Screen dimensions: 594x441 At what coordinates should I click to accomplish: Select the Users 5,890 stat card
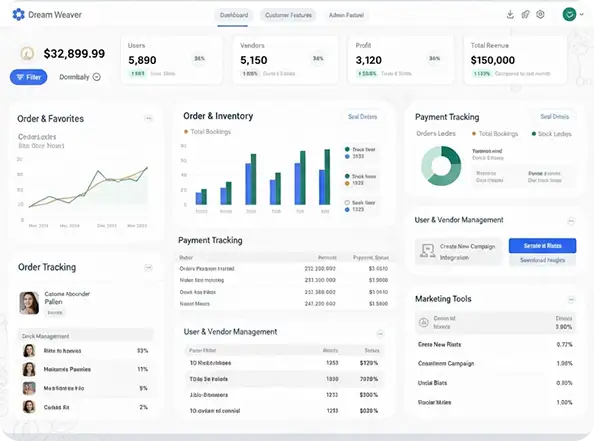[172, 59]
